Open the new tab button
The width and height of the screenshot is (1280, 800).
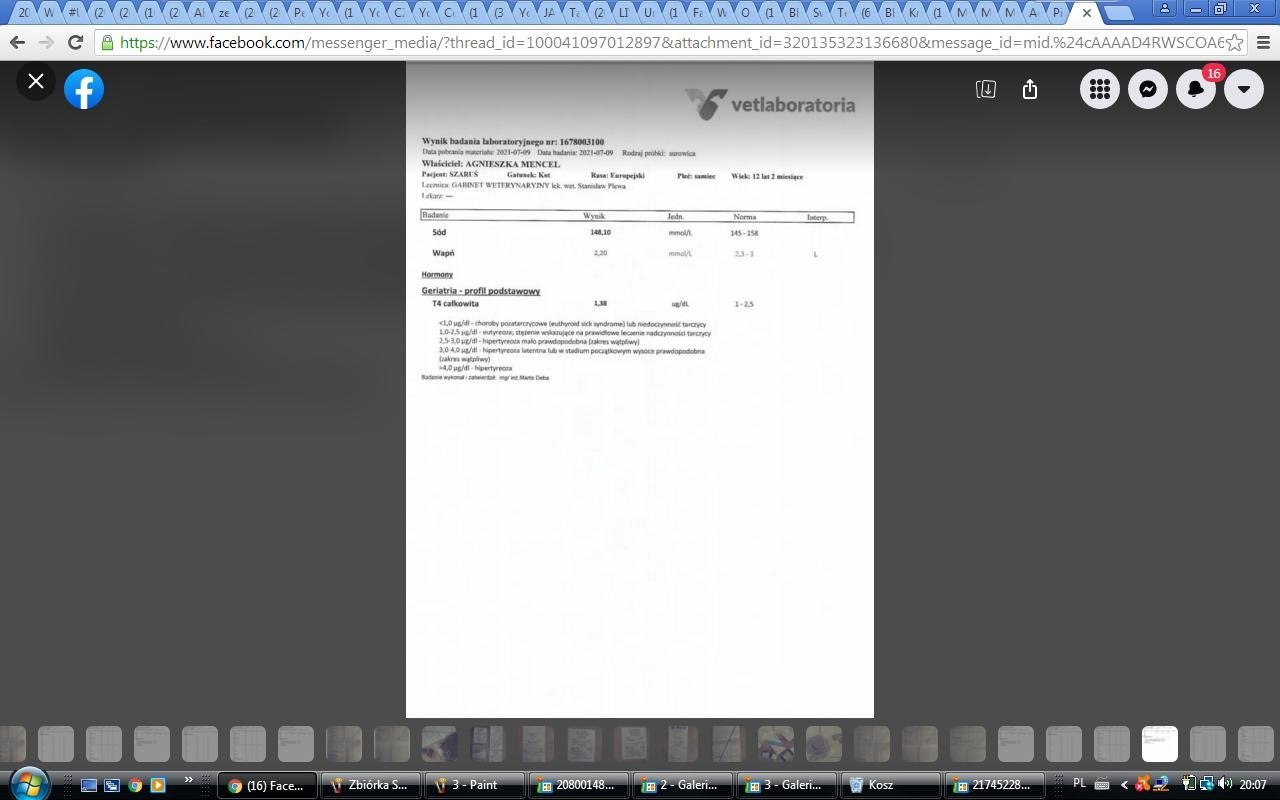click(x=1119, y=13)
